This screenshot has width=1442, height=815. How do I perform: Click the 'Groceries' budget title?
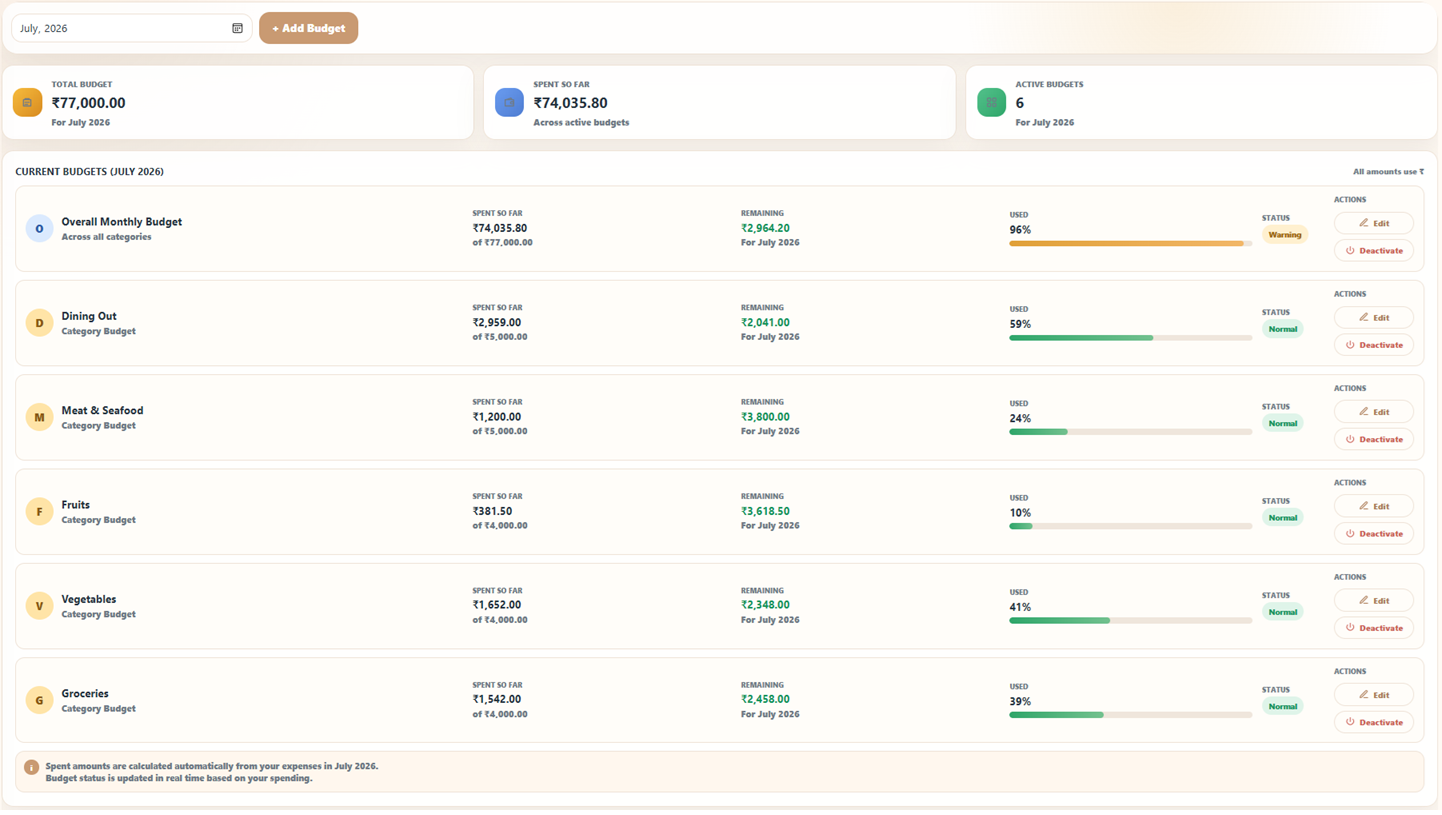point(85,693)
